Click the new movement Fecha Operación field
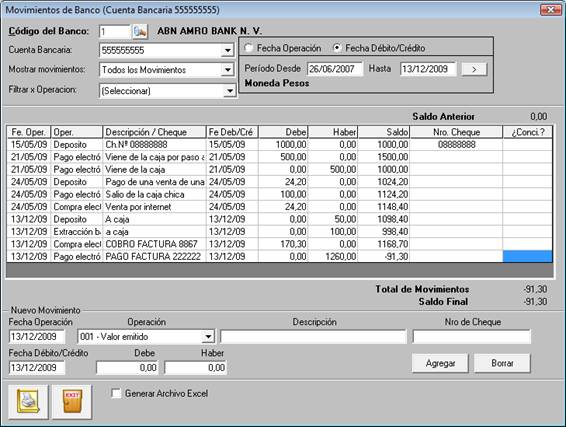Image resolution: width=566 pixels, height=427 pixels. tap(37, 337)
